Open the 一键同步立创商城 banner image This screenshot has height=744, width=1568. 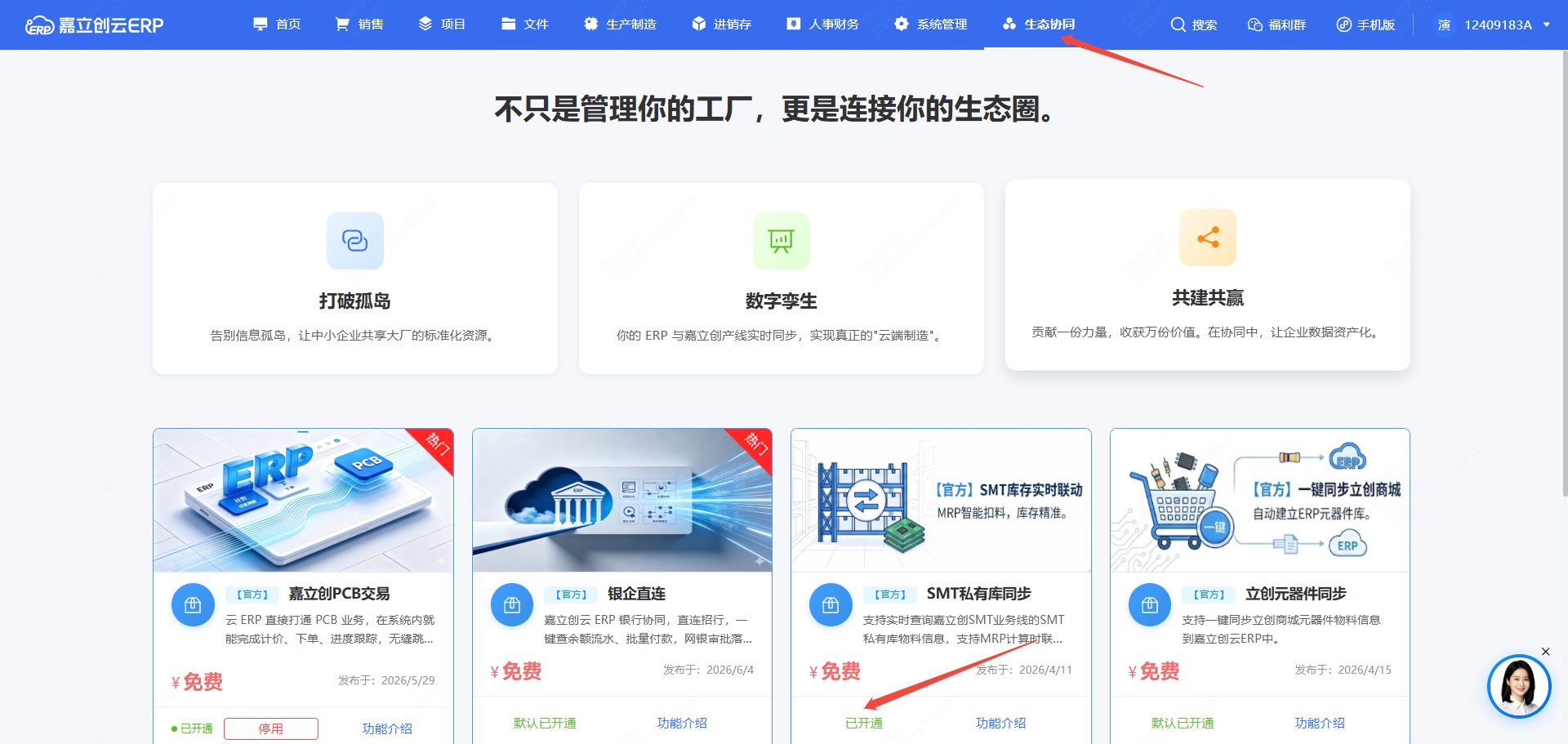tap(1260, 501)
